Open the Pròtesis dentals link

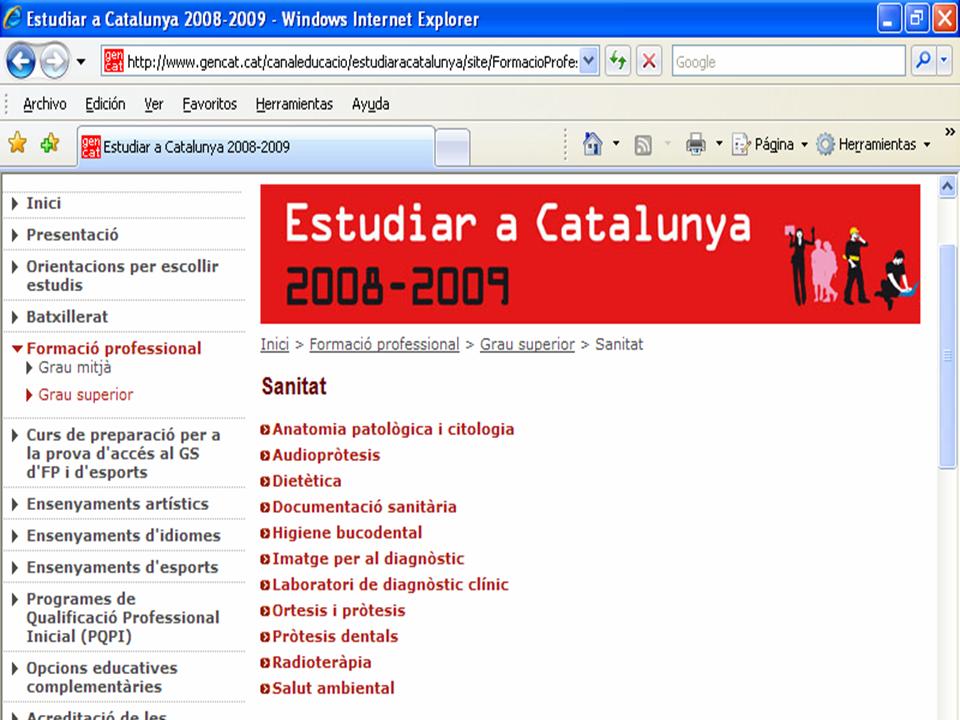pyautogui.click(x=334, y=637)
